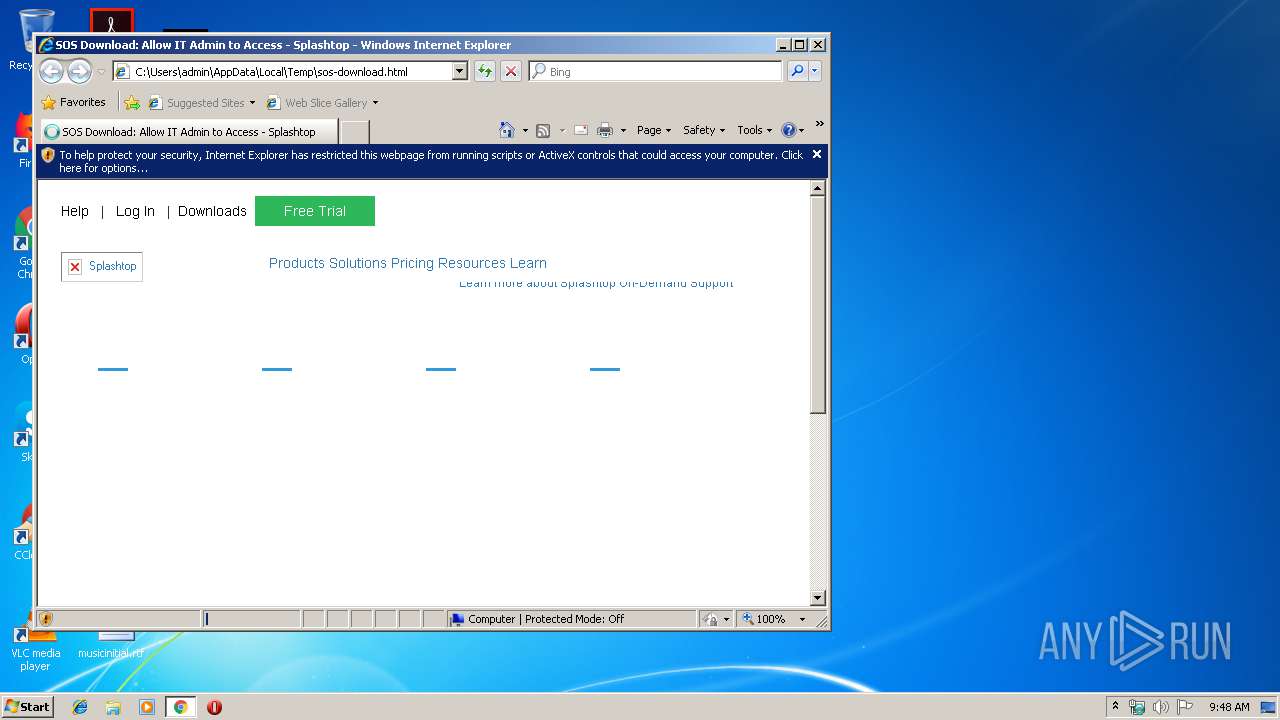Screen dimensions: 1280x720
Task: Open the Page menu
Action: [x=653, y=130]
